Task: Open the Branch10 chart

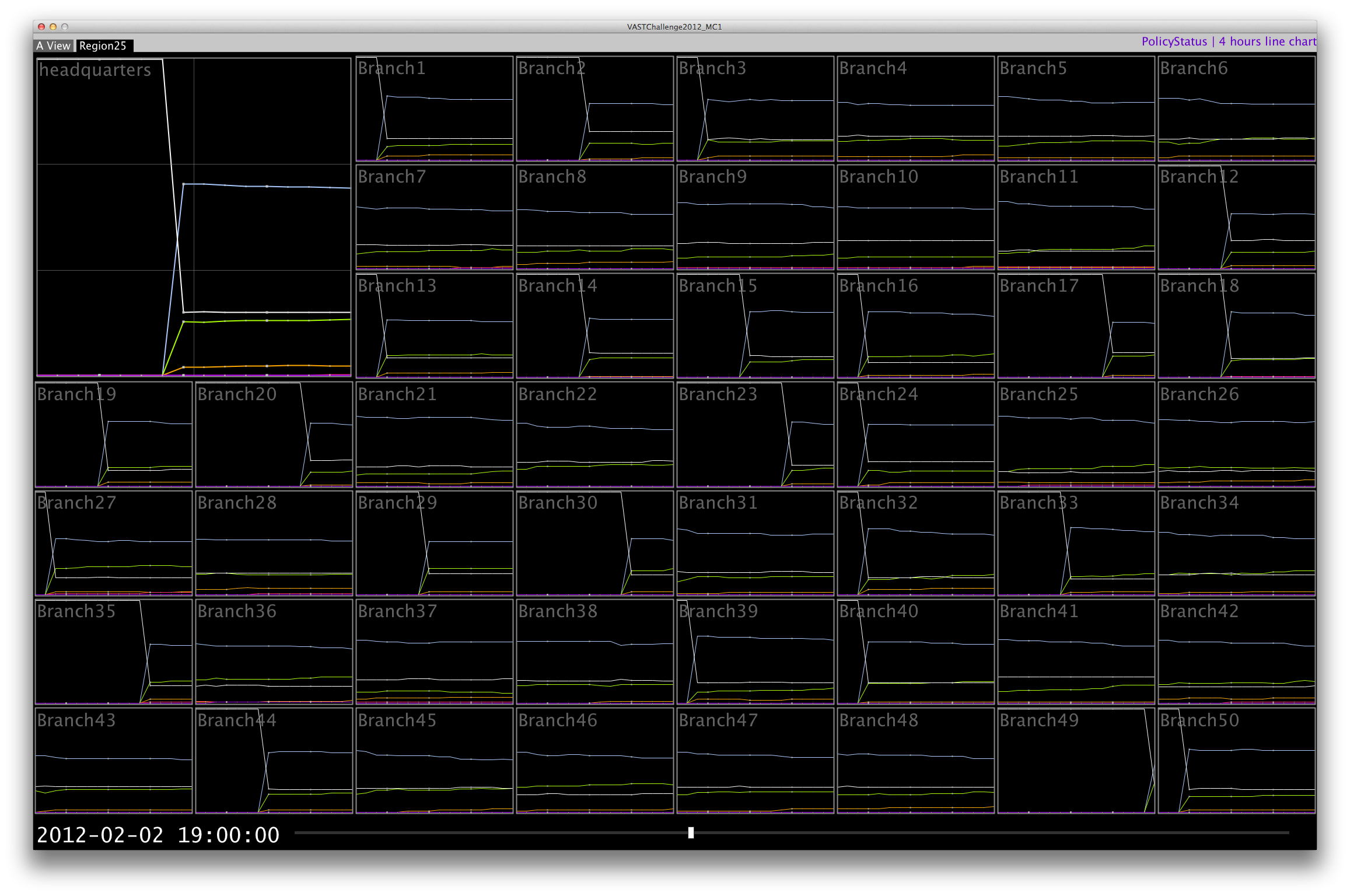Action: click(x=916, y=218)
